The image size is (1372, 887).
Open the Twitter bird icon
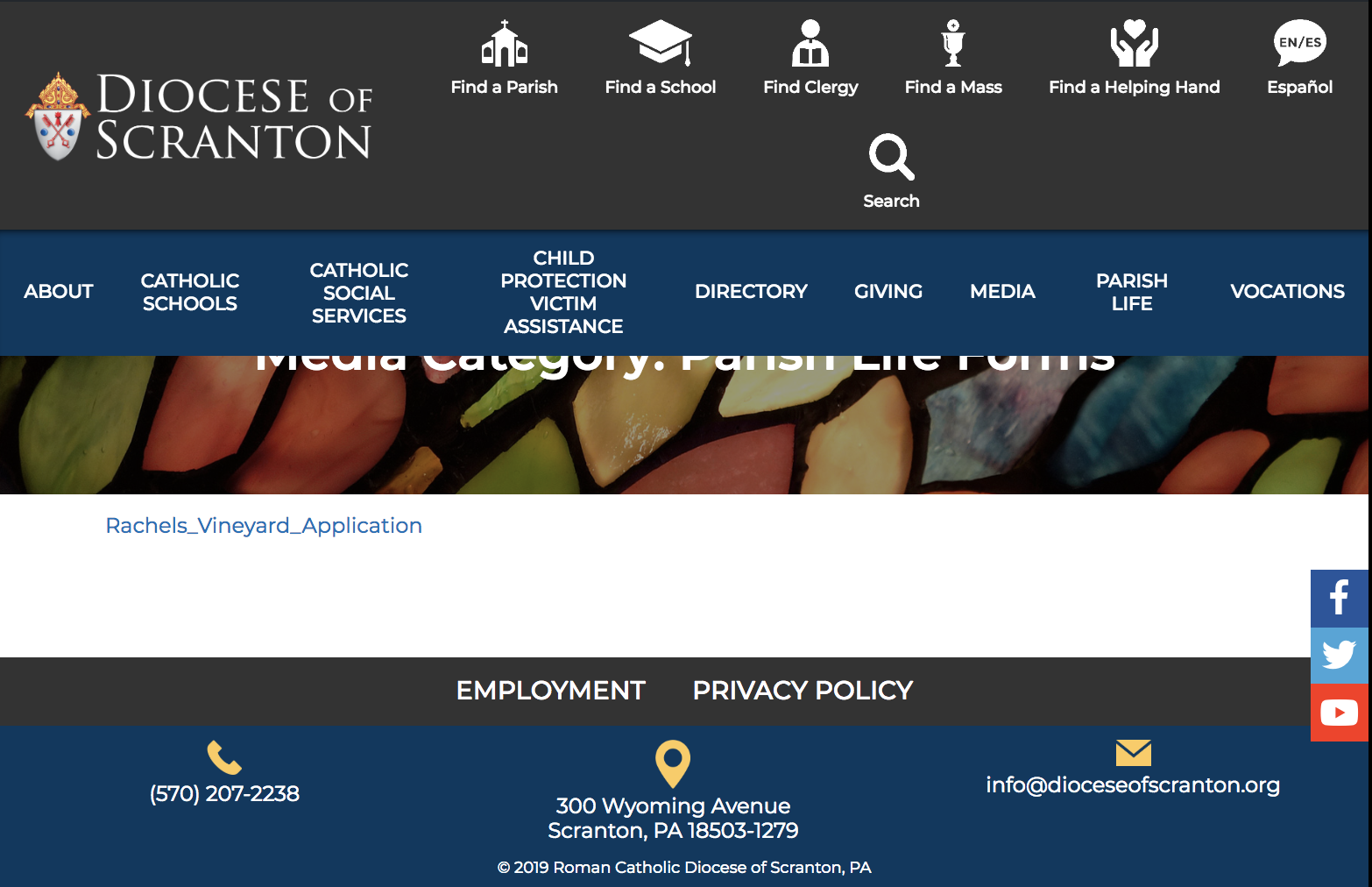click(x=1339, y=655)
